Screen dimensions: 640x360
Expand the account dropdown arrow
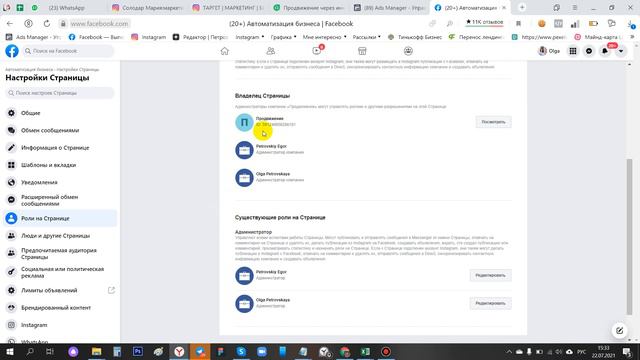click(621, 51)
